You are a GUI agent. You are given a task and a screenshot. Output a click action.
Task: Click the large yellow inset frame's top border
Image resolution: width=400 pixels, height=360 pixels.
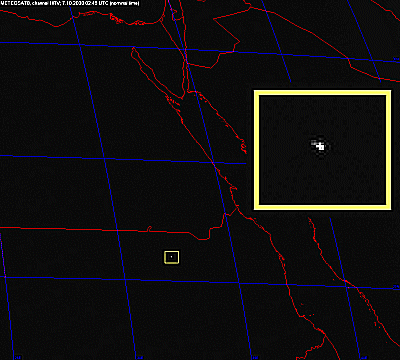322,92
